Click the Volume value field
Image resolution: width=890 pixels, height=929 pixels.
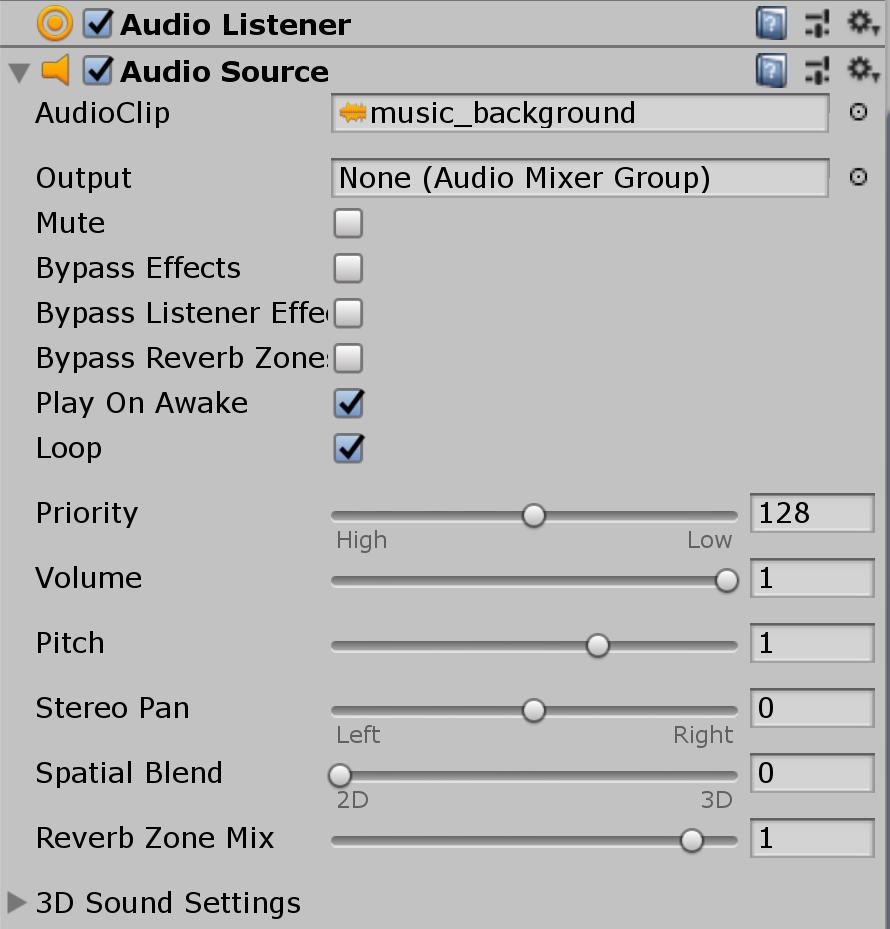pos(812,578)
